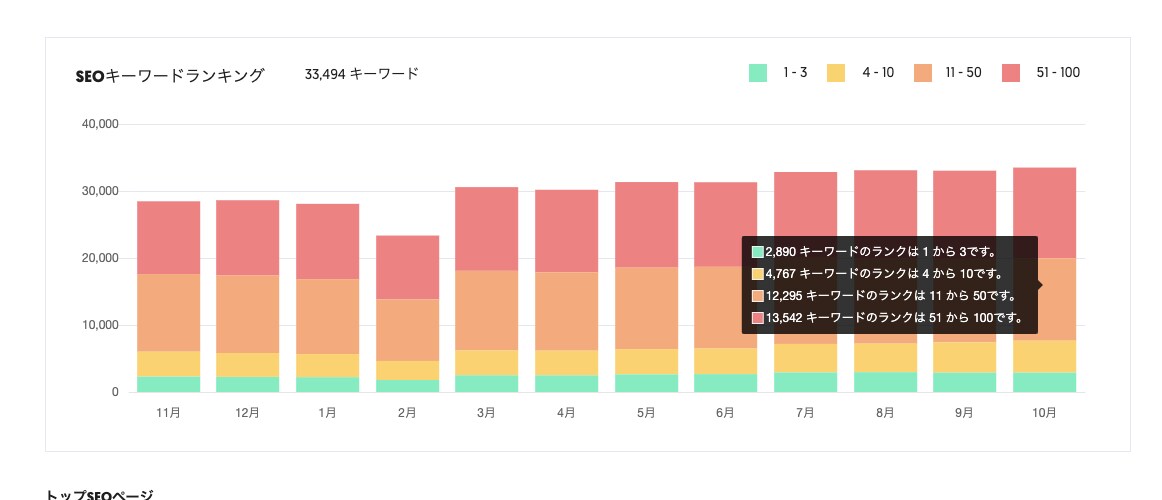Select the yellow segment of 10月 bar
1162x500 pixels.
coord(1044,356)
